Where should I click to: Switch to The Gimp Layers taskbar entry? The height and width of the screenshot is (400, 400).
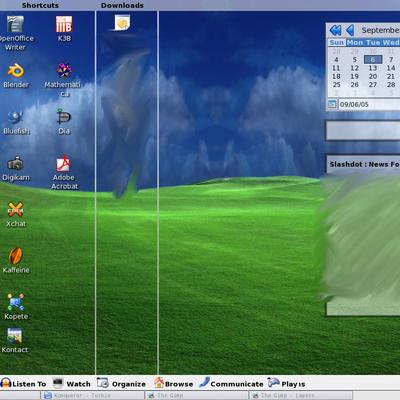[x=301, y=396]
